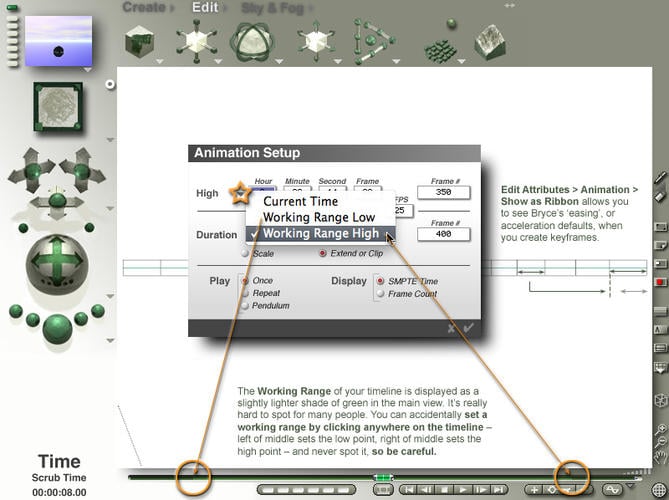Viewport: 669px width, 500px height.
Task: Select the Pendulum play option
Action: 245,306
